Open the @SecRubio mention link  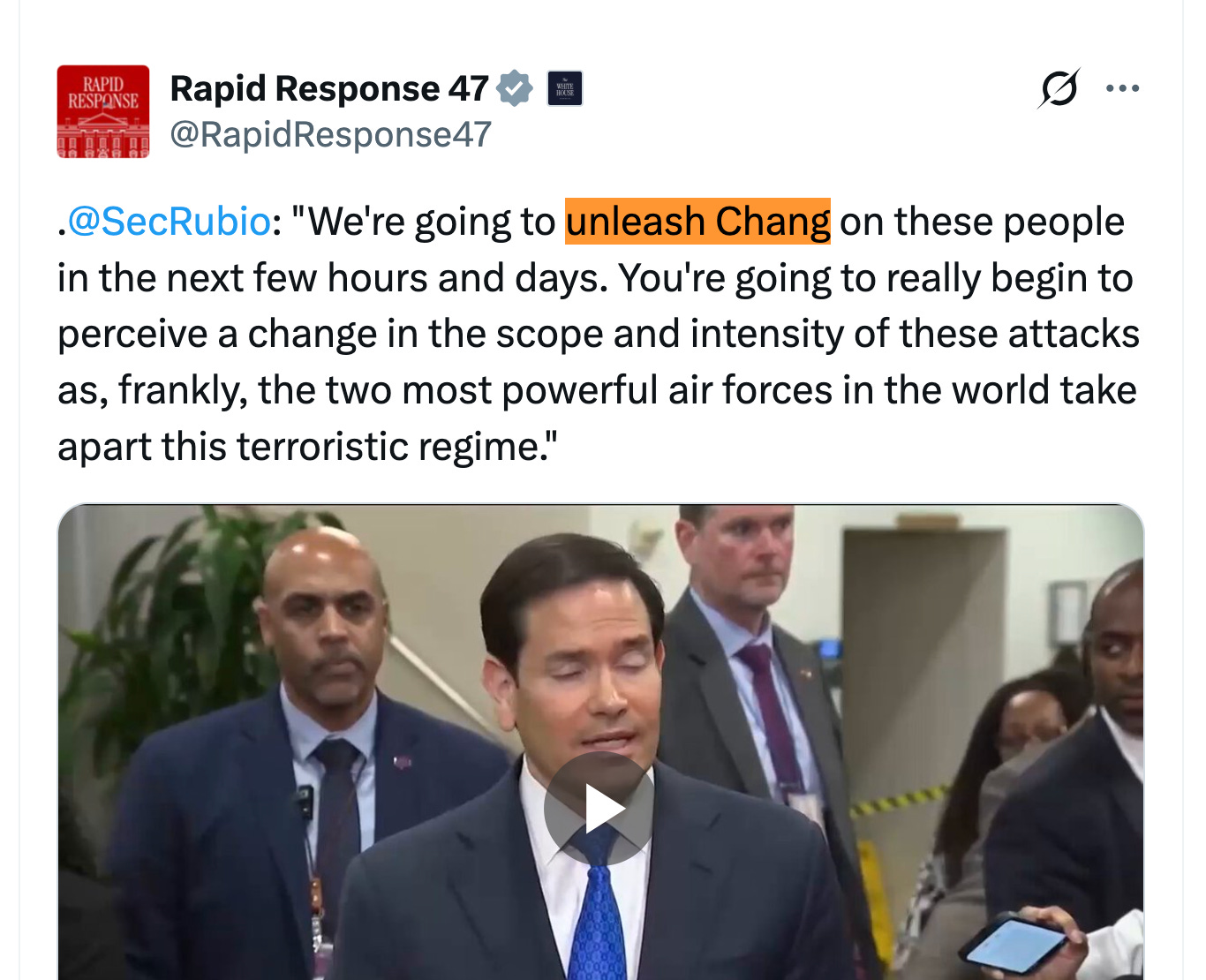click(169, 221)
